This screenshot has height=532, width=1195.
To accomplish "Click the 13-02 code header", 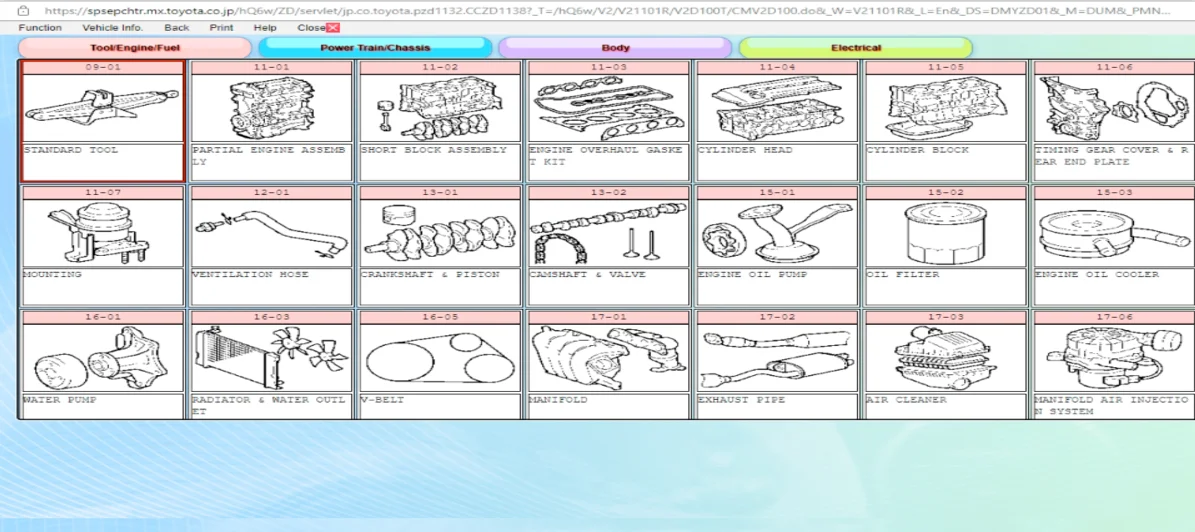I will click(608, 193).
